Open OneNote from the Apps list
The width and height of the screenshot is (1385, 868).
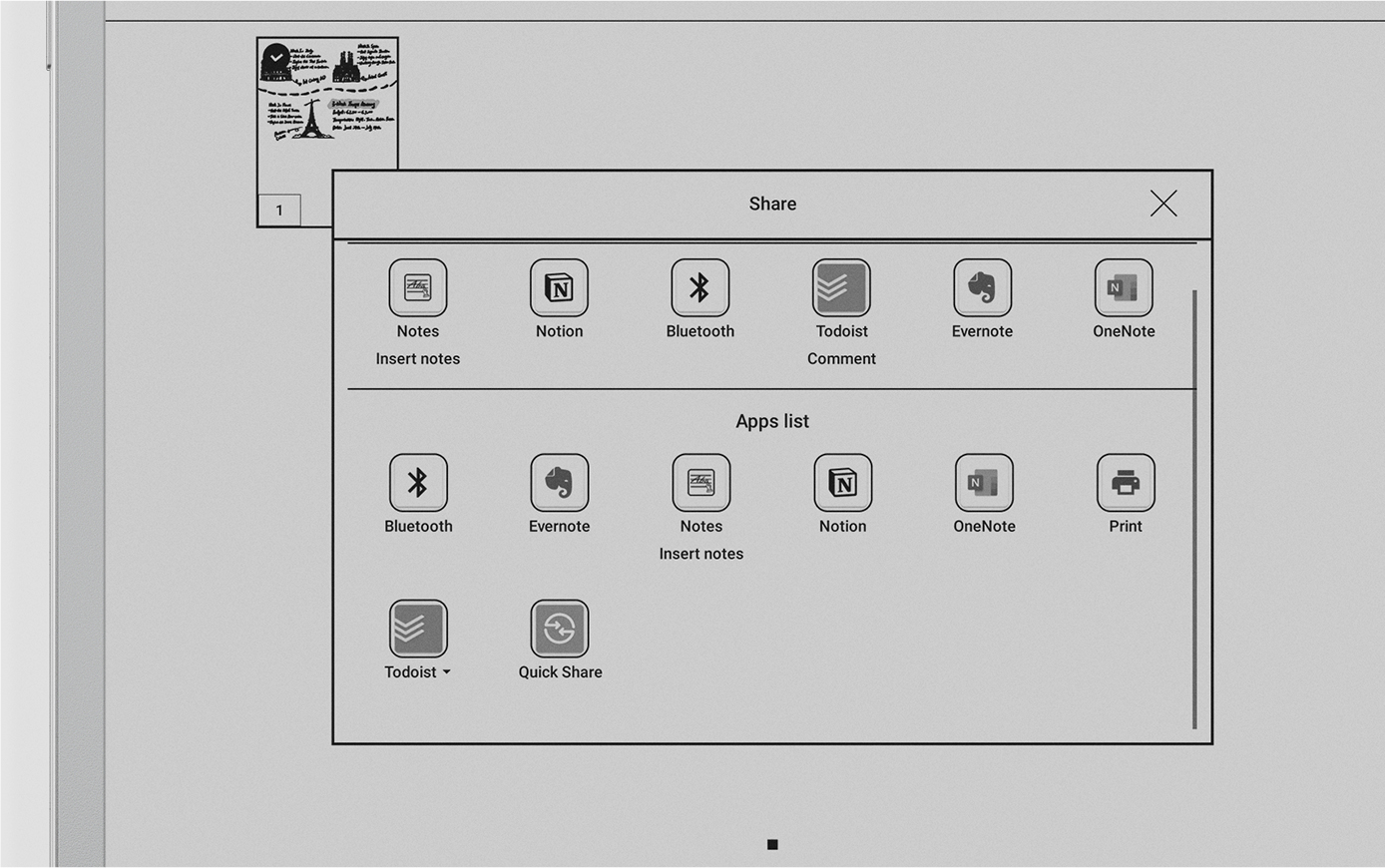[x=984, y=481]
